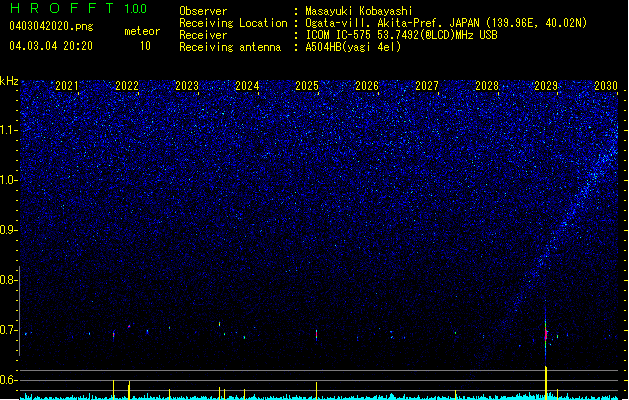Click the meteor count value 10

tap(145, 46)
